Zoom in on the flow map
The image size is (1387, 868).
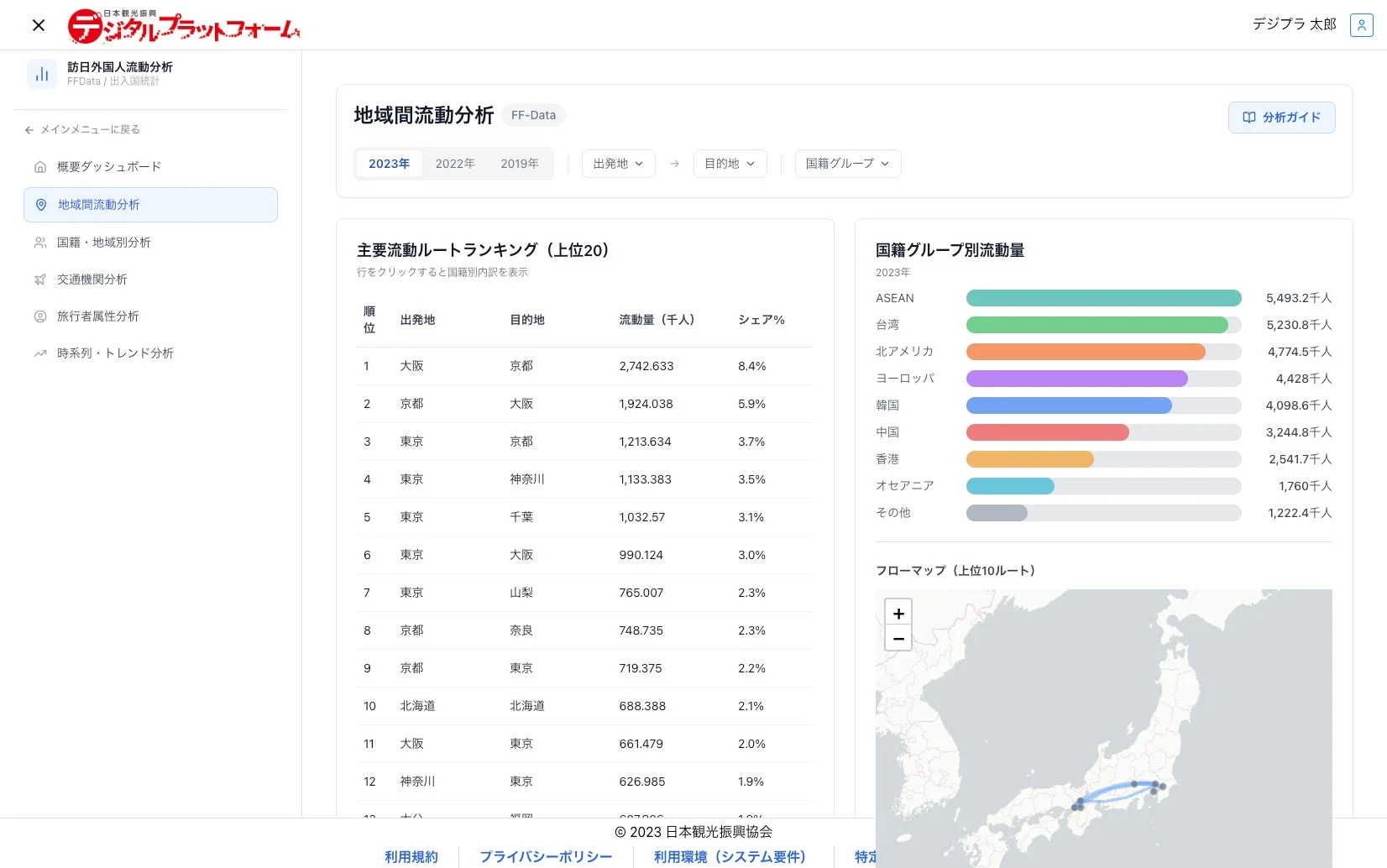[898, 612]
